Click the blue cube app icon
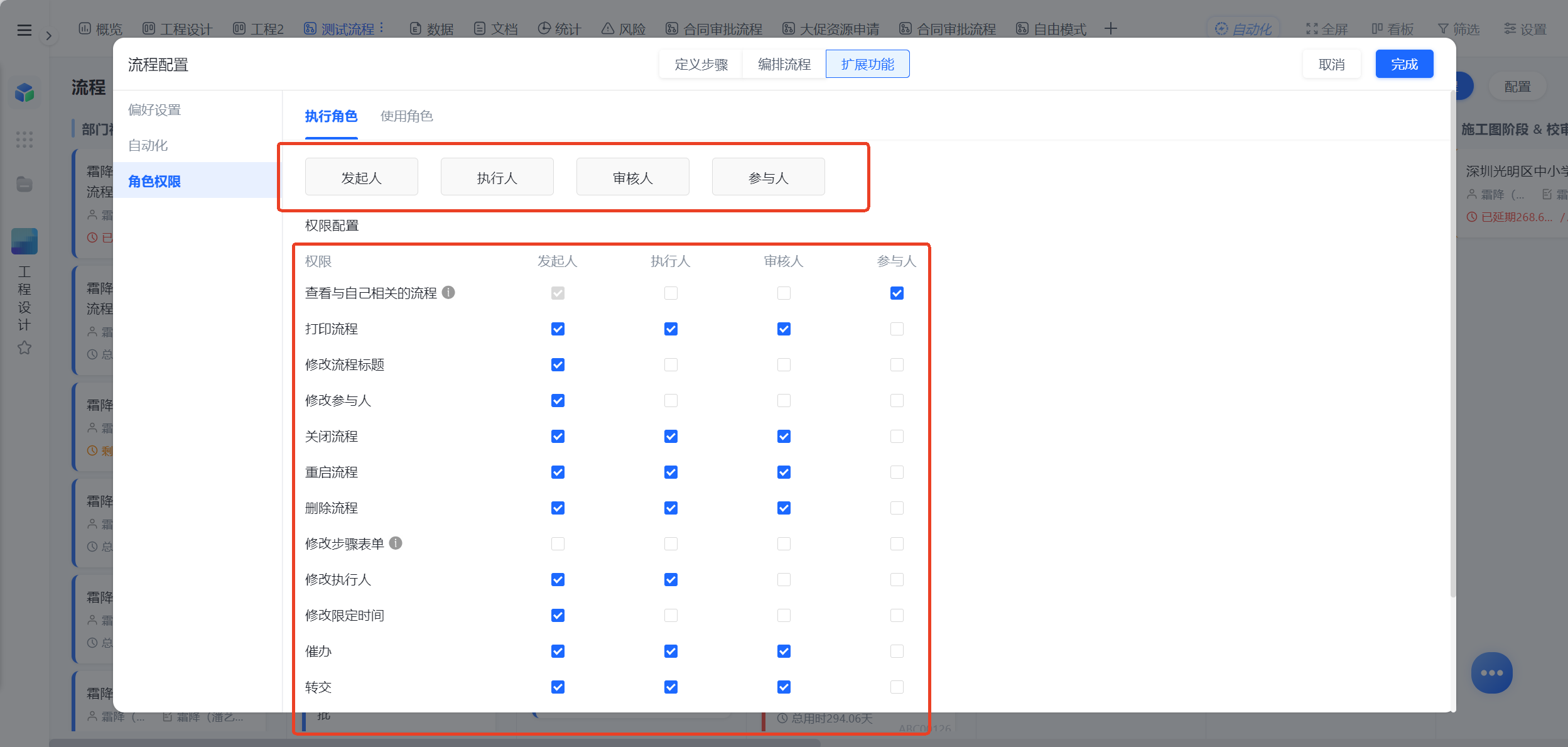The height and width of the screenshot is (747, 1568). (x=24, y=93)
